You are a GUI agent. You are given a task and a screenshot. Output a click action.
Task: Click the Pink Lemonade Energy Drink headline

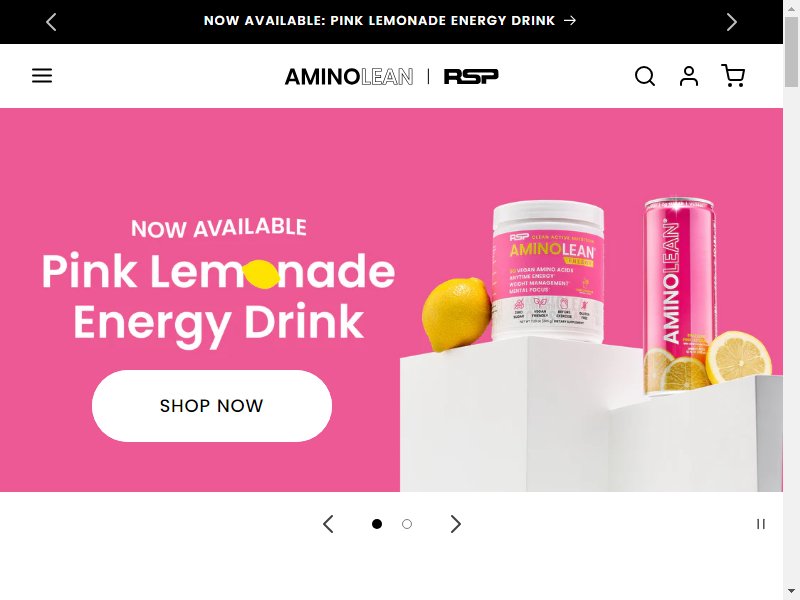pyautogui.click(x=218, y=297)
